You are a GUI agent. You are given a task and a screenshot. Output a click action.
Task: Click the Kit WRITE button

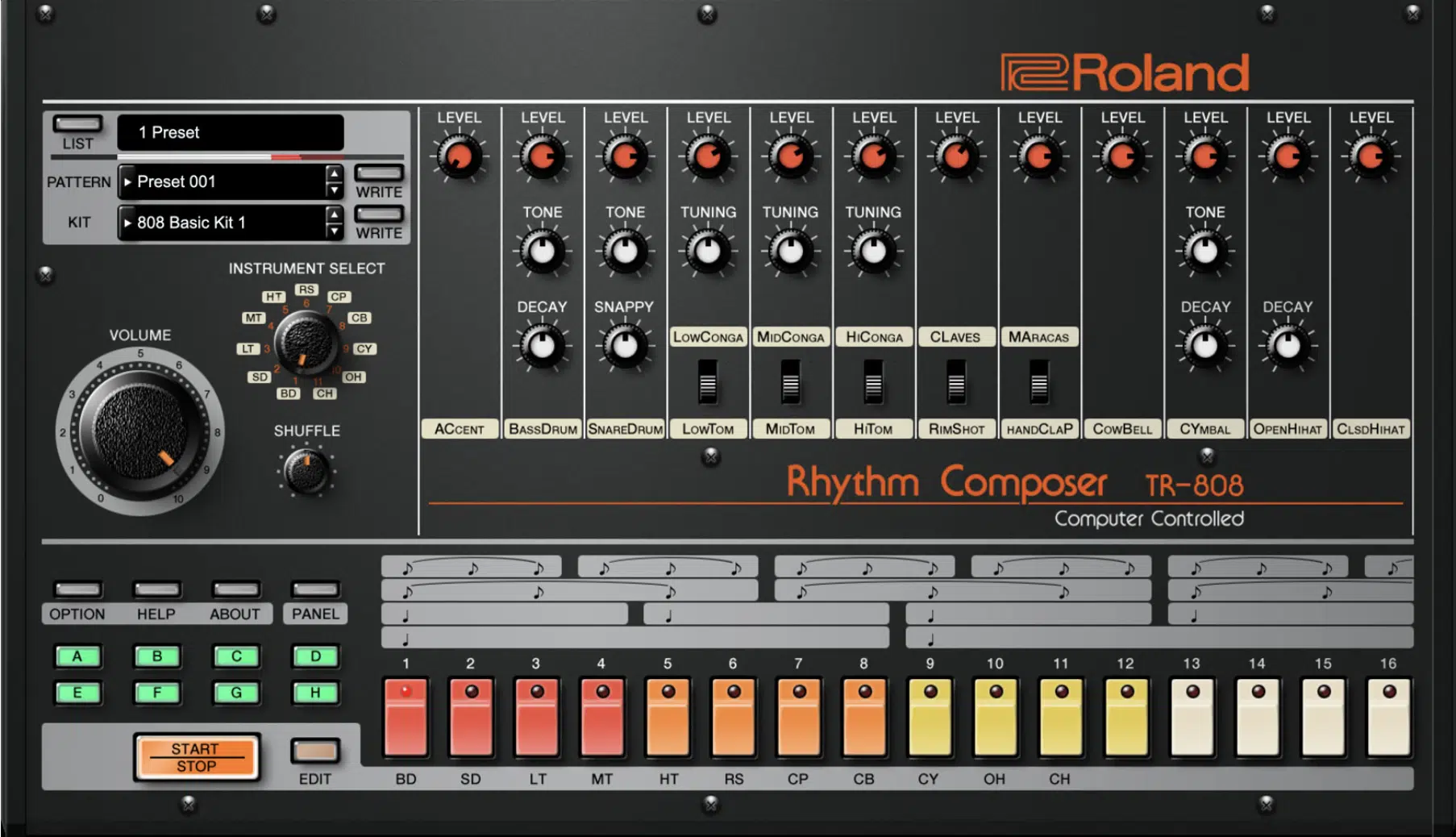[379, 214]
